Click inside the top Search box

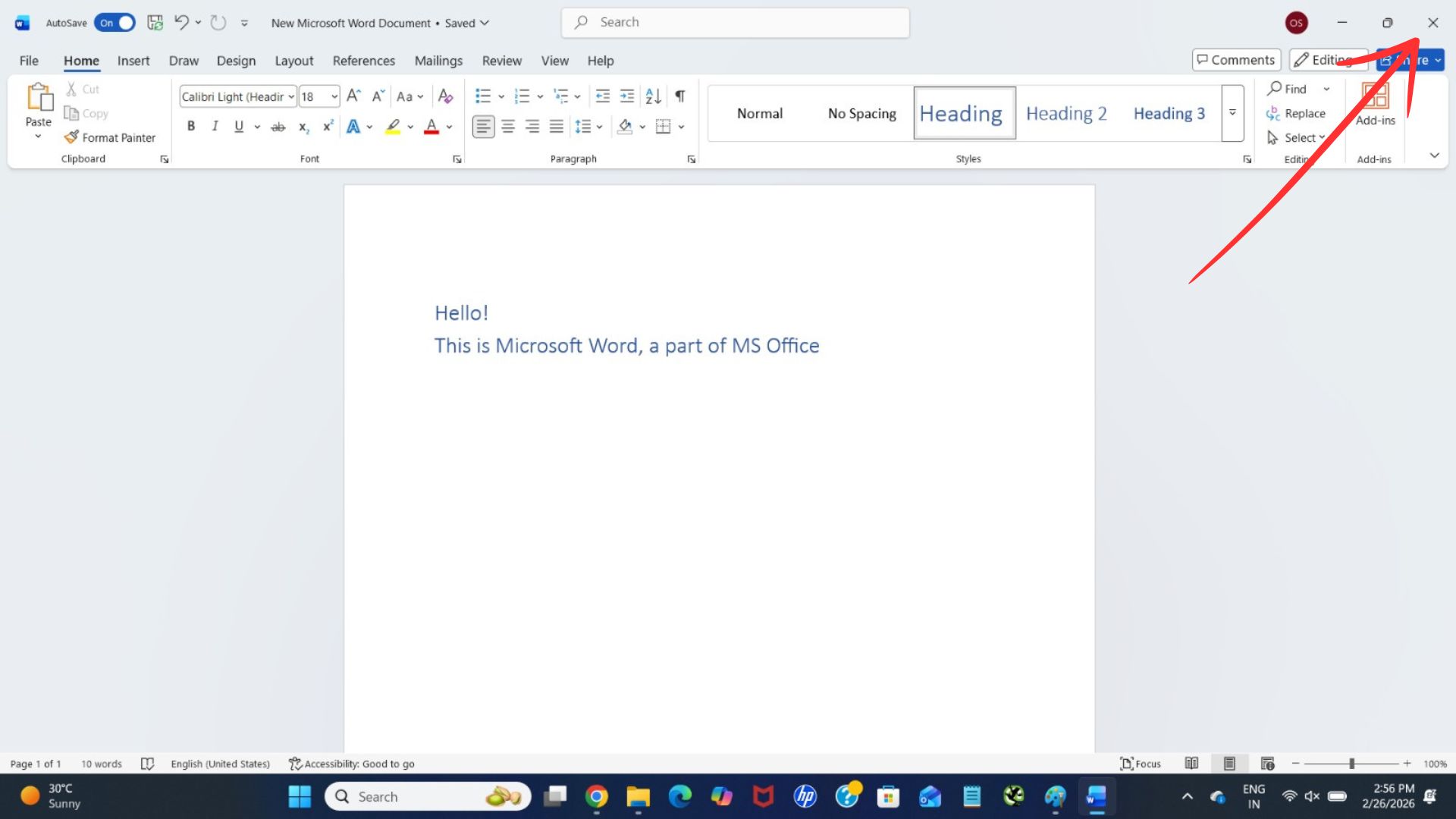tap(734, 22)
